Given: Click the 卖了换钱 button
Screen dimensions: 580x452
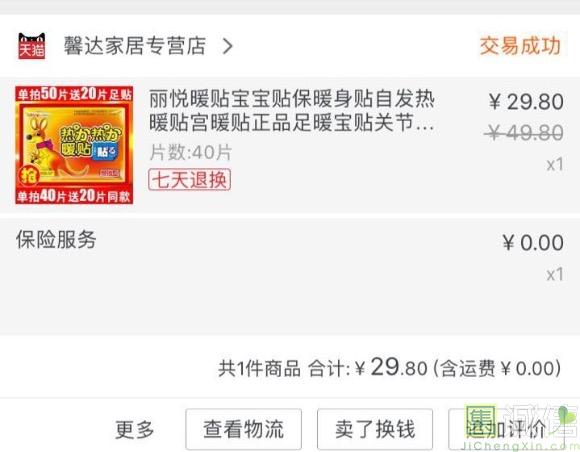Looking at the screenshot, I should (375, 429).
